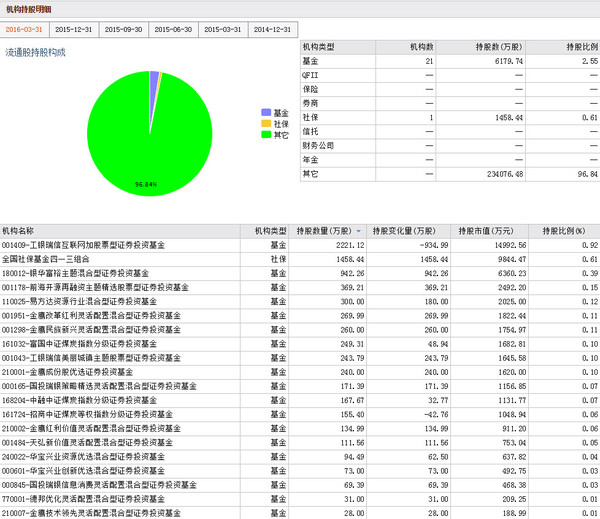Screen dimensions: 600x519
Task: Click the 券商 row label
Action: (310, 103)
